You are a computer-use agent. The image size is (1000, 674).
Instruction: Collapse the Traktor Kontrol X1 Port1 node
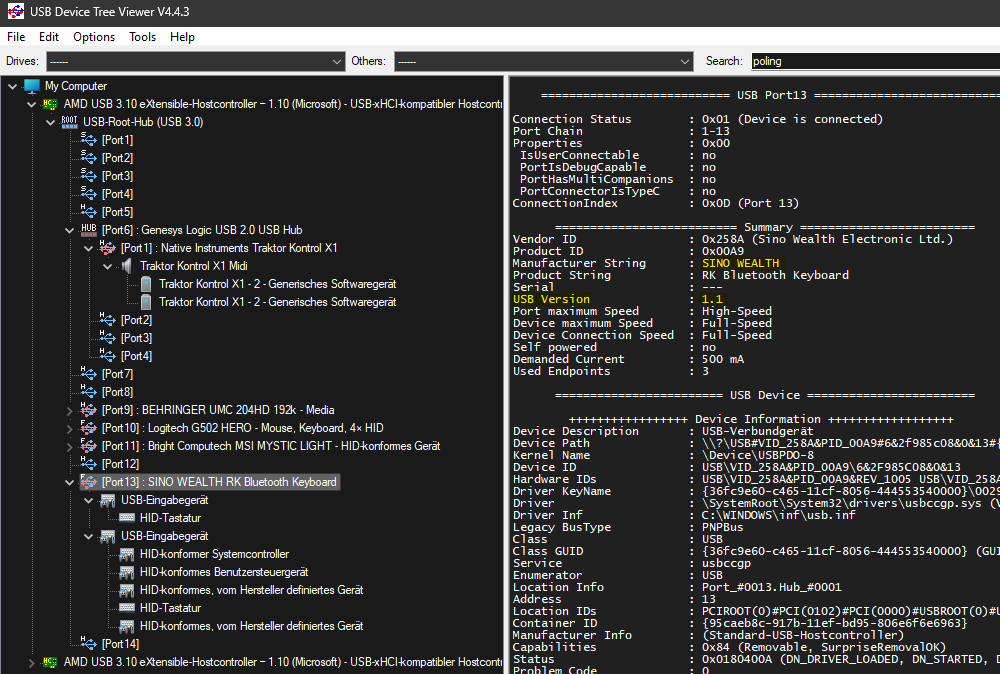[x=89, y=248]
